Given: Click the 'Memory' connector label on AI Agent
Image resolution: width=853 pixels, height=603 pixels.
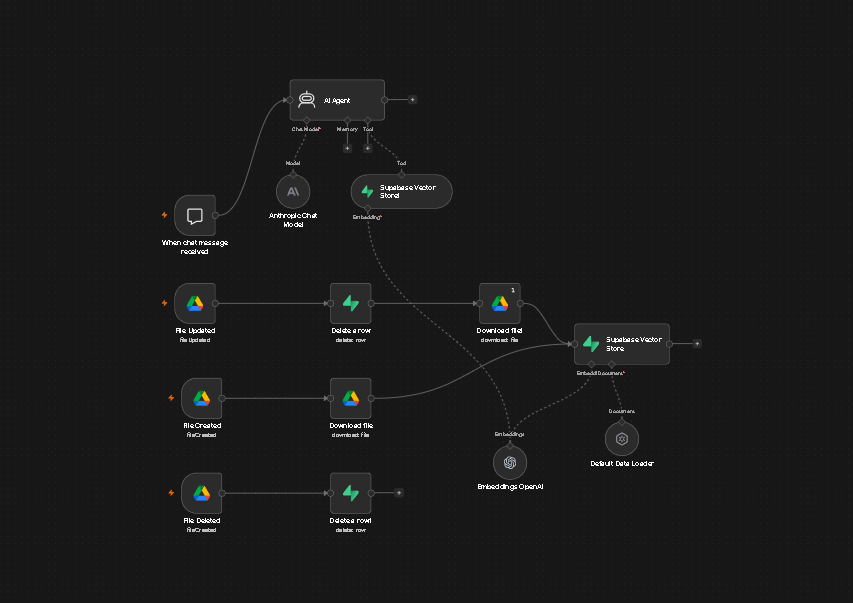Looking at the screenshot, I should coord(347,129).
